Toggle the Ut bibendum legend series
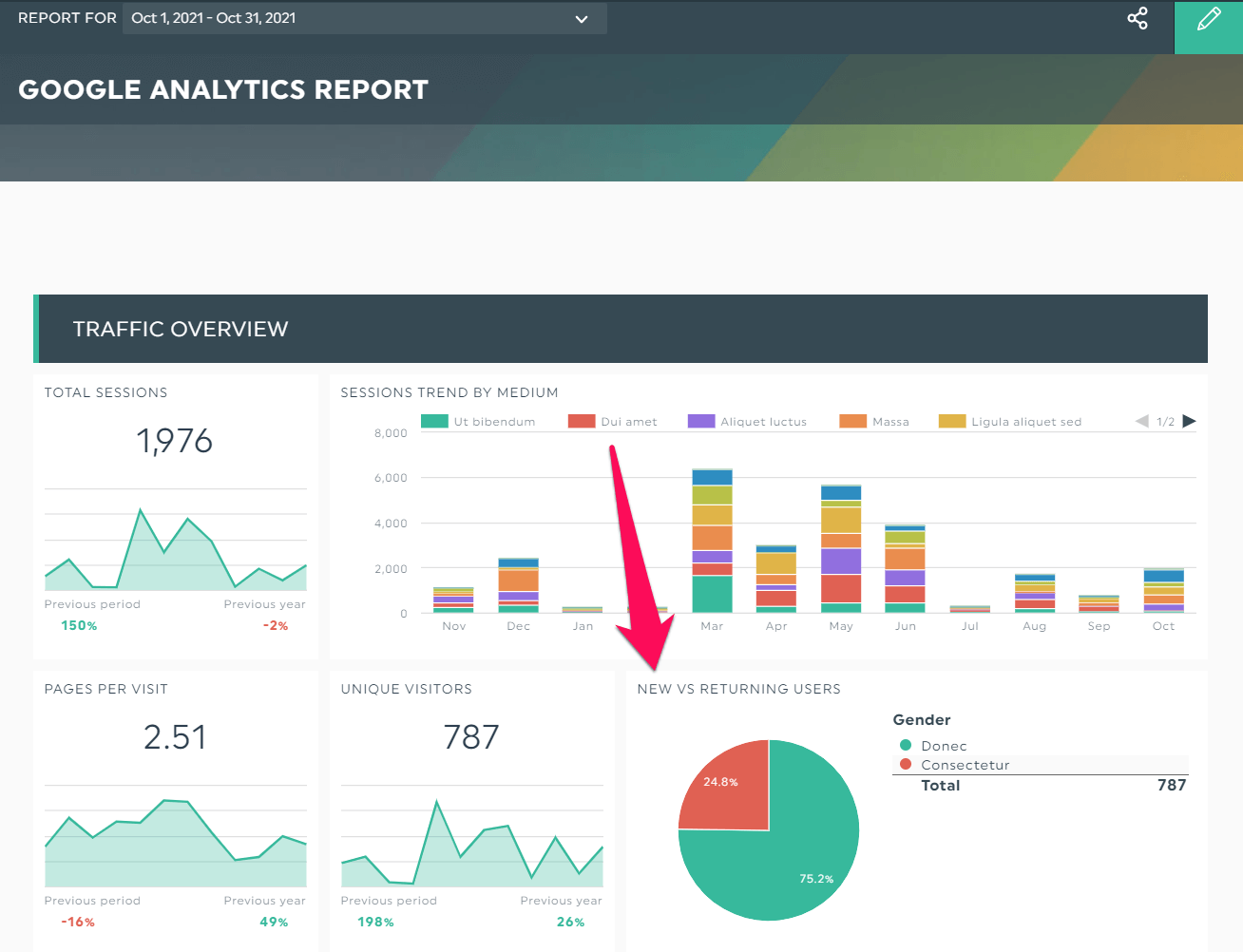Viewport: 1243px width, 952px height. tap(478, 422)
